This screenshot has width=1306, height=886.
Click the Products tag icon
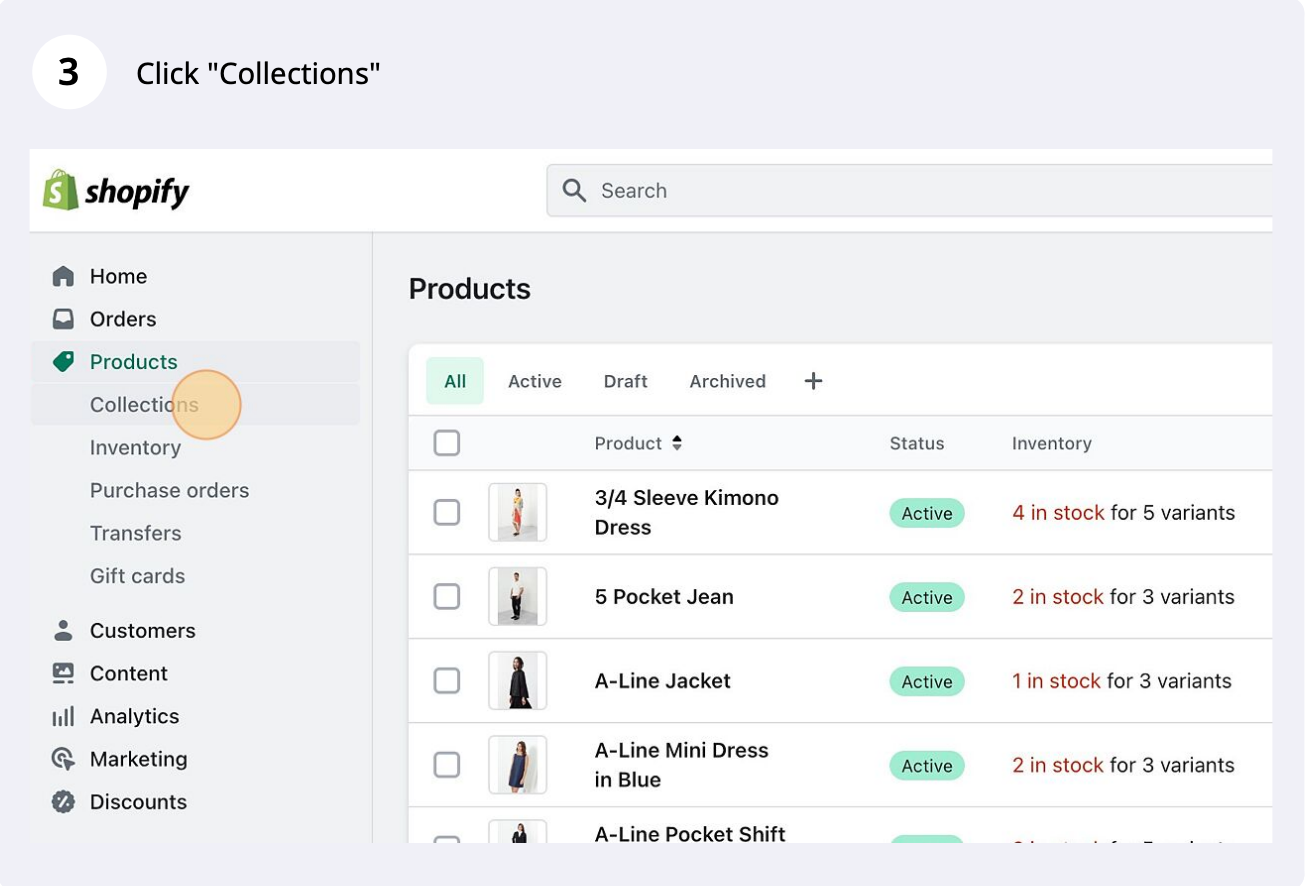pyautogui.click(x=63, y=362)
